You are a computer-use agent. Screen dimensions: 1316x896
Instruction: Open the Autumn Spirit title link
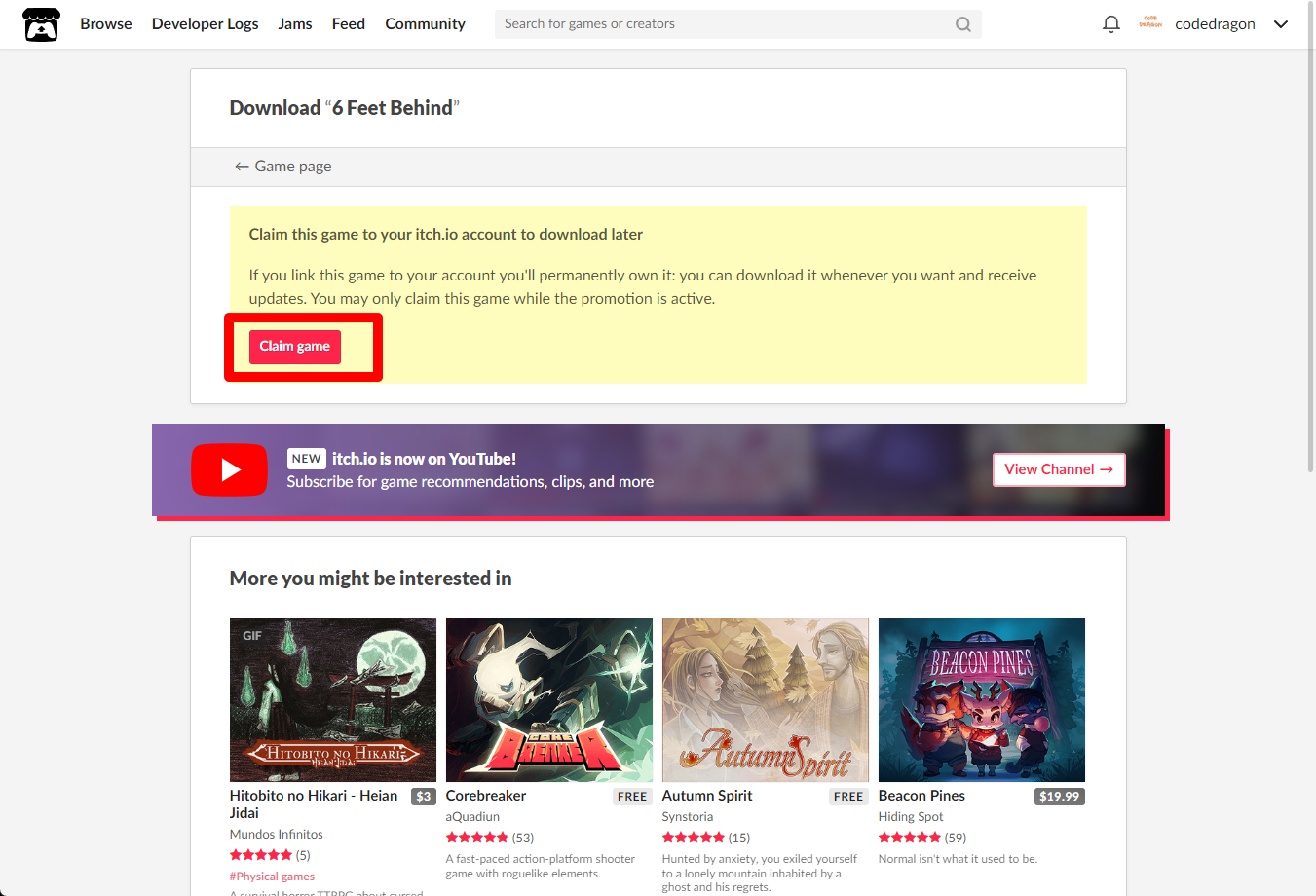pyautogui.click(x=707, y=796)
